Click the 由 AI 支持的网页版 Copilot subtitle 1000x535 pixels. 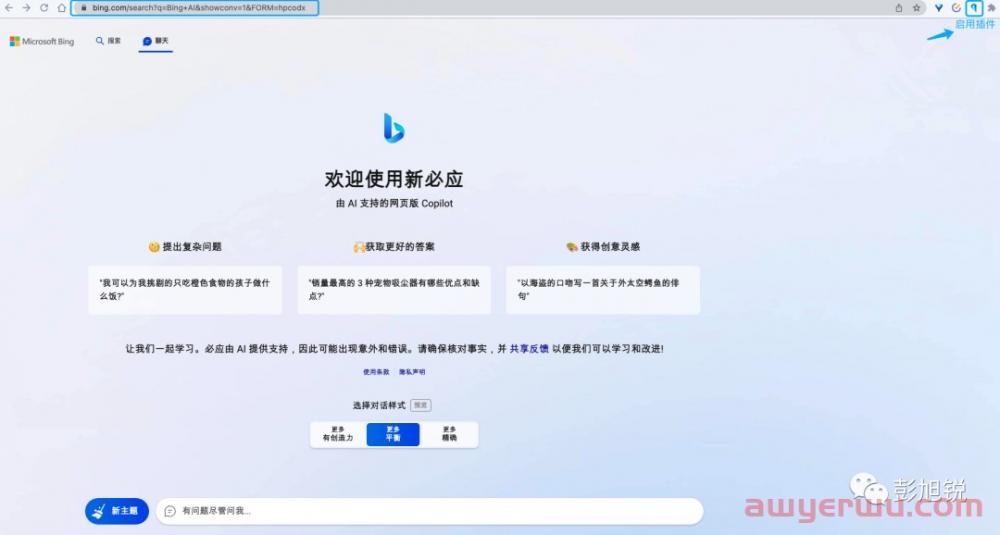point(394,203)
